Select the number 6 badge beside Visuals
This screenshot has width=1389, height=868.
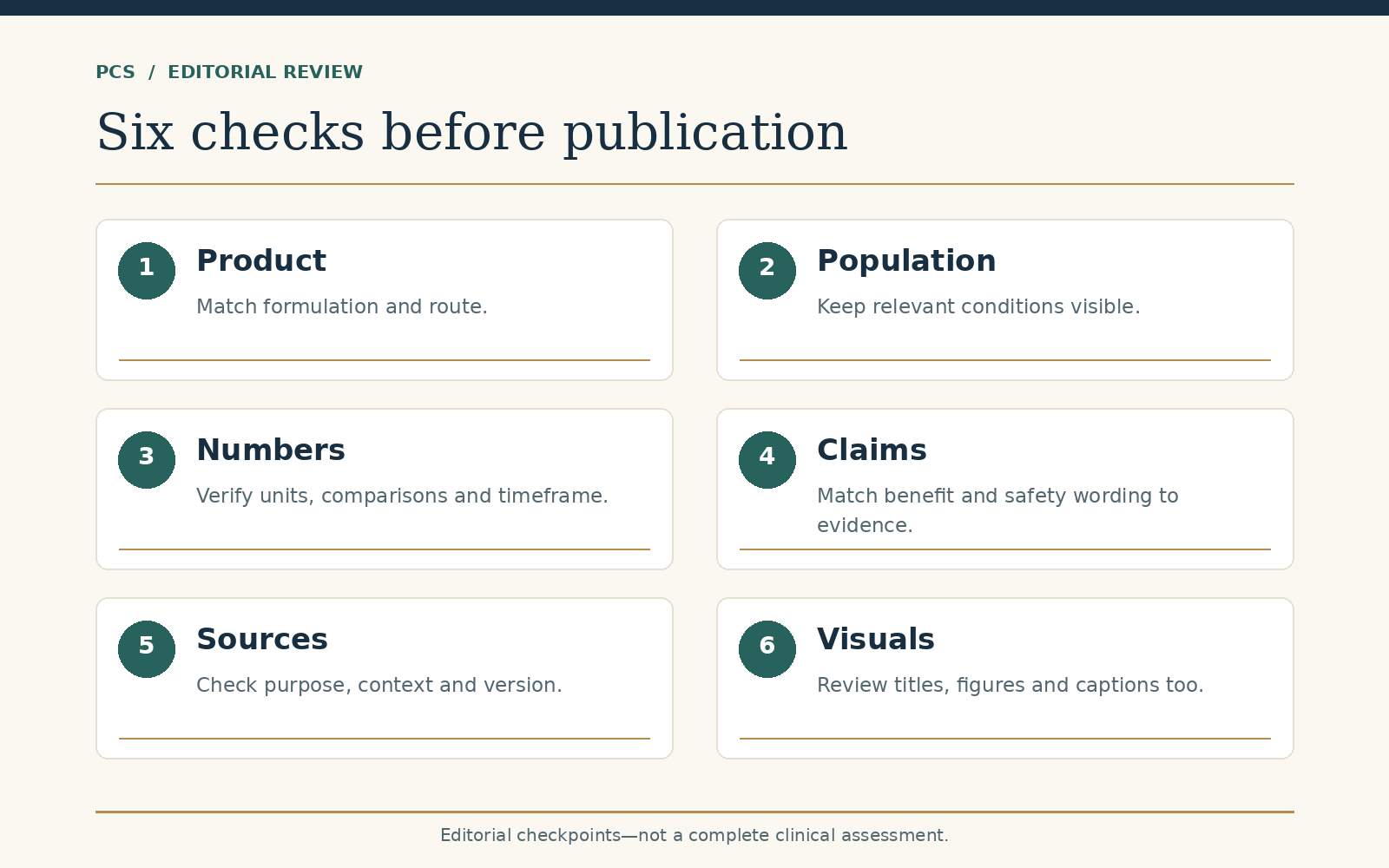(767, 649)
